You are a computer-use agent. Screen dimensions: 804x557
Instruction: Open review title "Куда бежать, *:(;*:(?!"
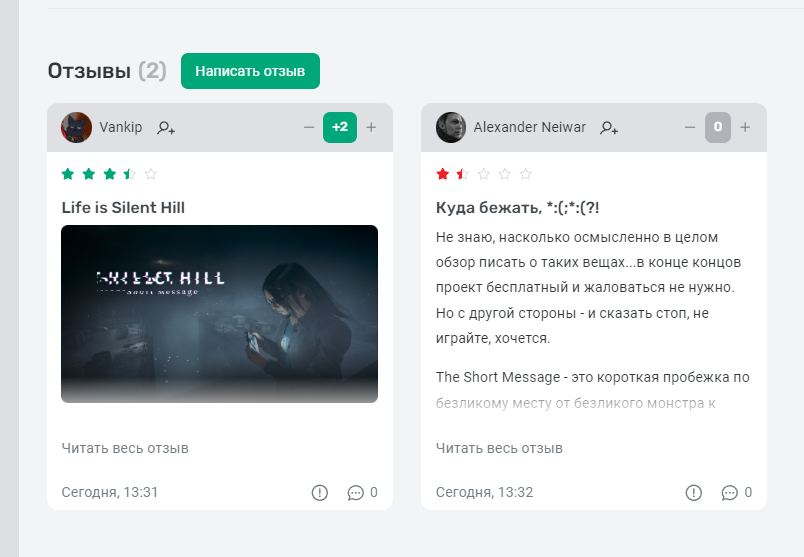tap(517, 208)
